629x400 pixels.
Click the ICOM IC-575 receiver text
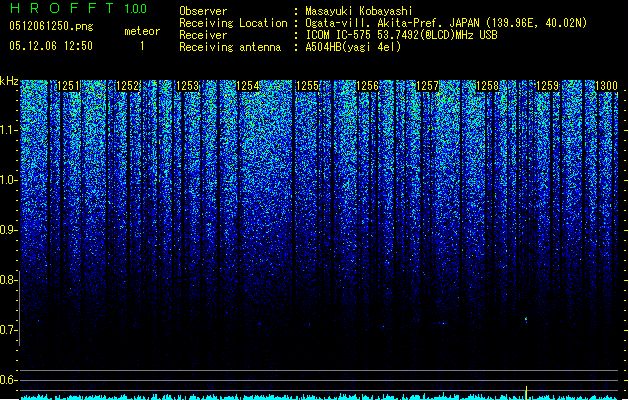click(402, 35)
